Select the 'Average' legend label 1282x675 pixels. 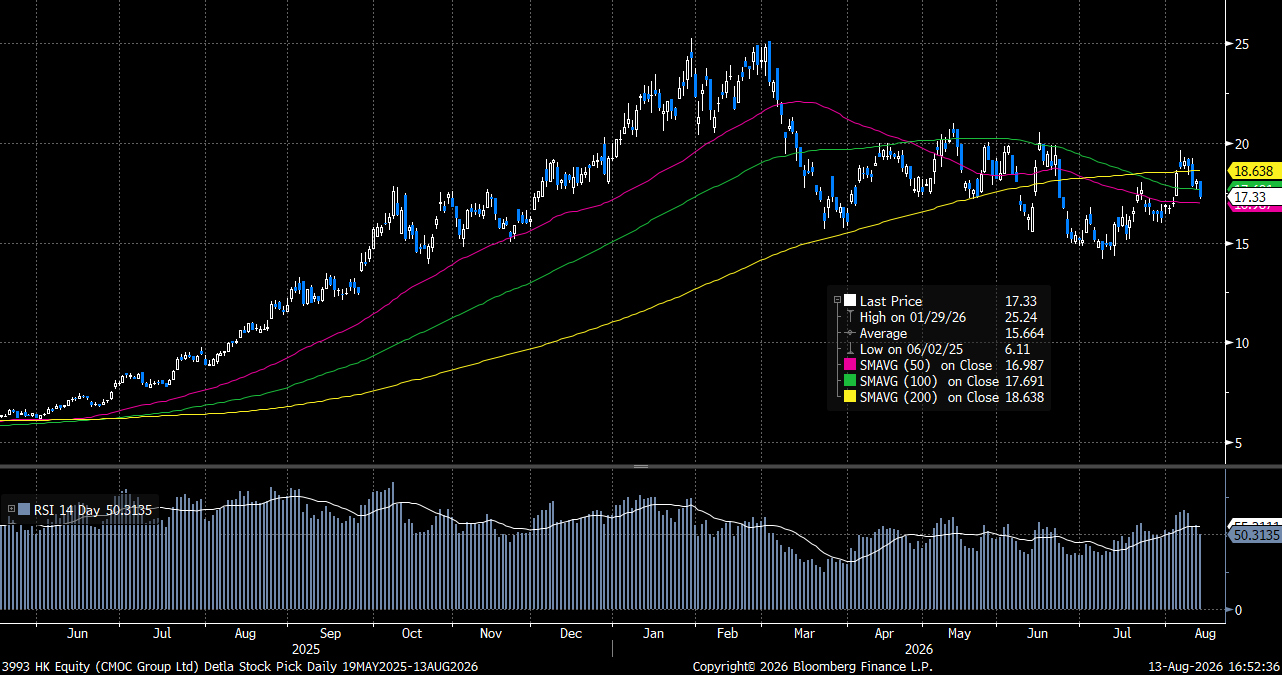pos(884,333)
